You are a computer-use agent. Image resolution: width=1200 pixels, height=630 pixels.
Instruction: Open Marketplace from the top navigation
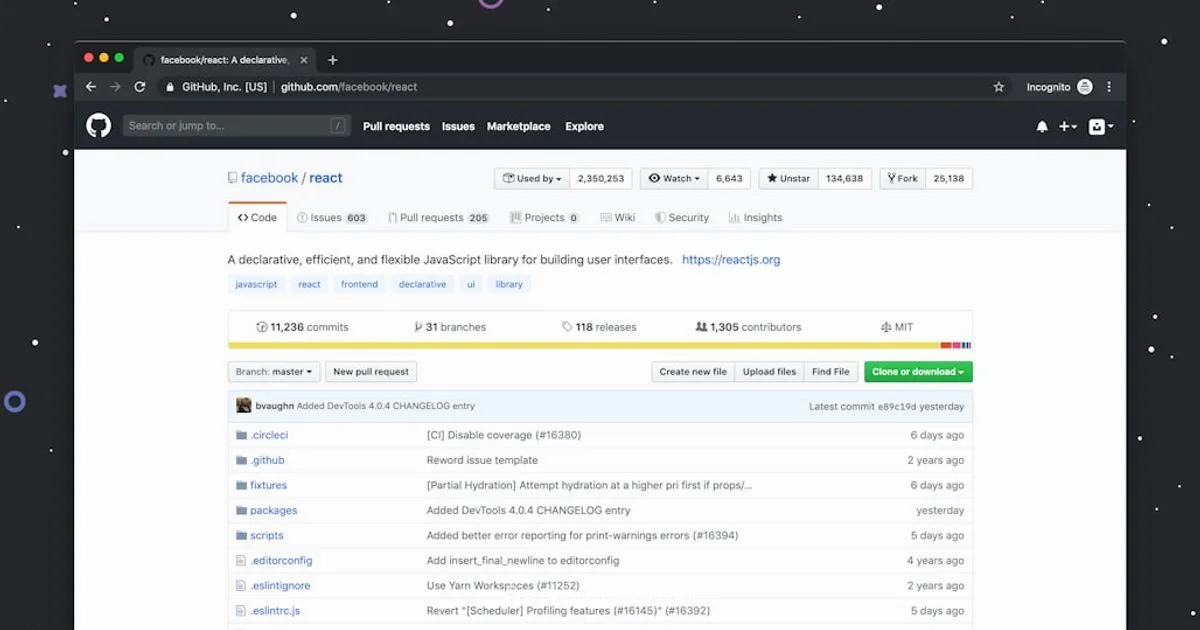click(x=518, y=126)
